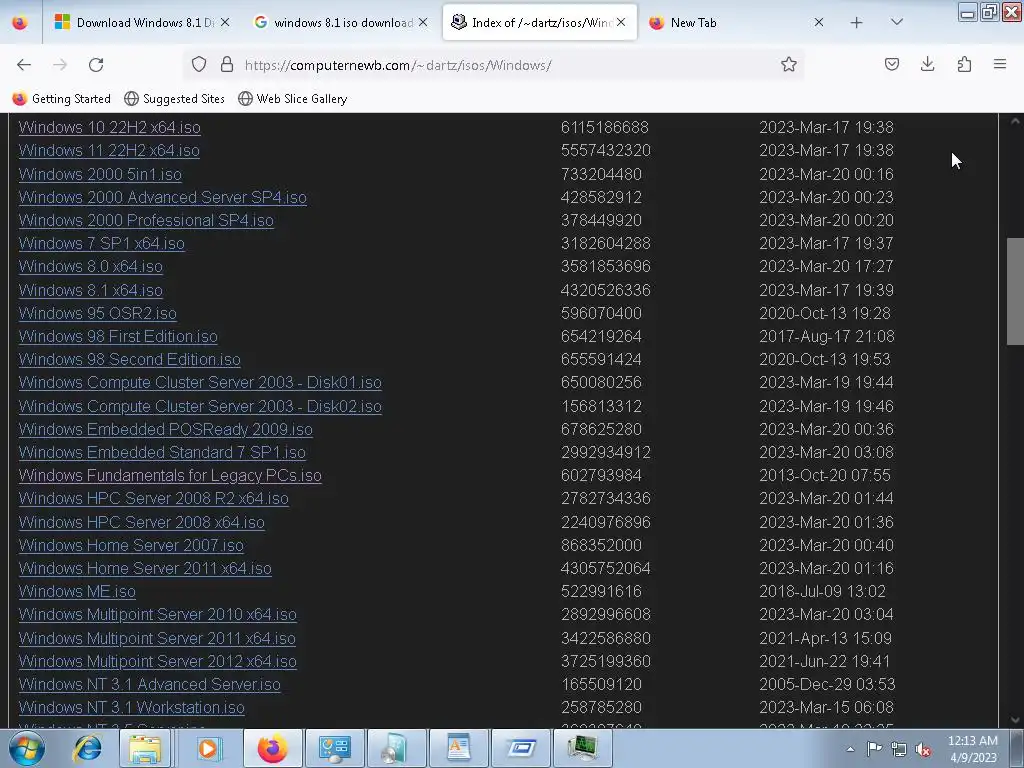Open the taskbar clock and date
The height and width of the screenshot is (768, 1024).
(973, 749)
